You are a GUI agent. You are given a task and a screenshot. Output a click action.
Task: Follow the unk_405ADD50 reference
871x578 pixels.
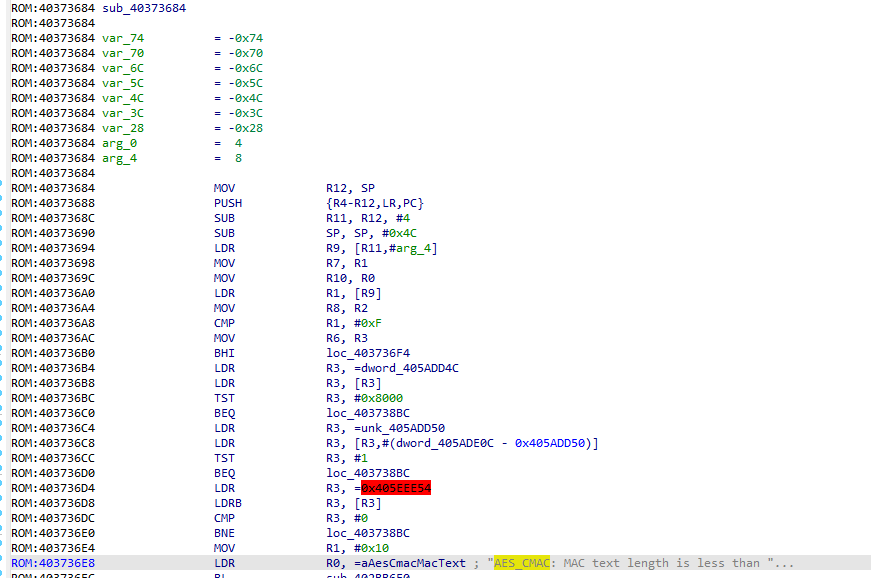pos(403,428)
